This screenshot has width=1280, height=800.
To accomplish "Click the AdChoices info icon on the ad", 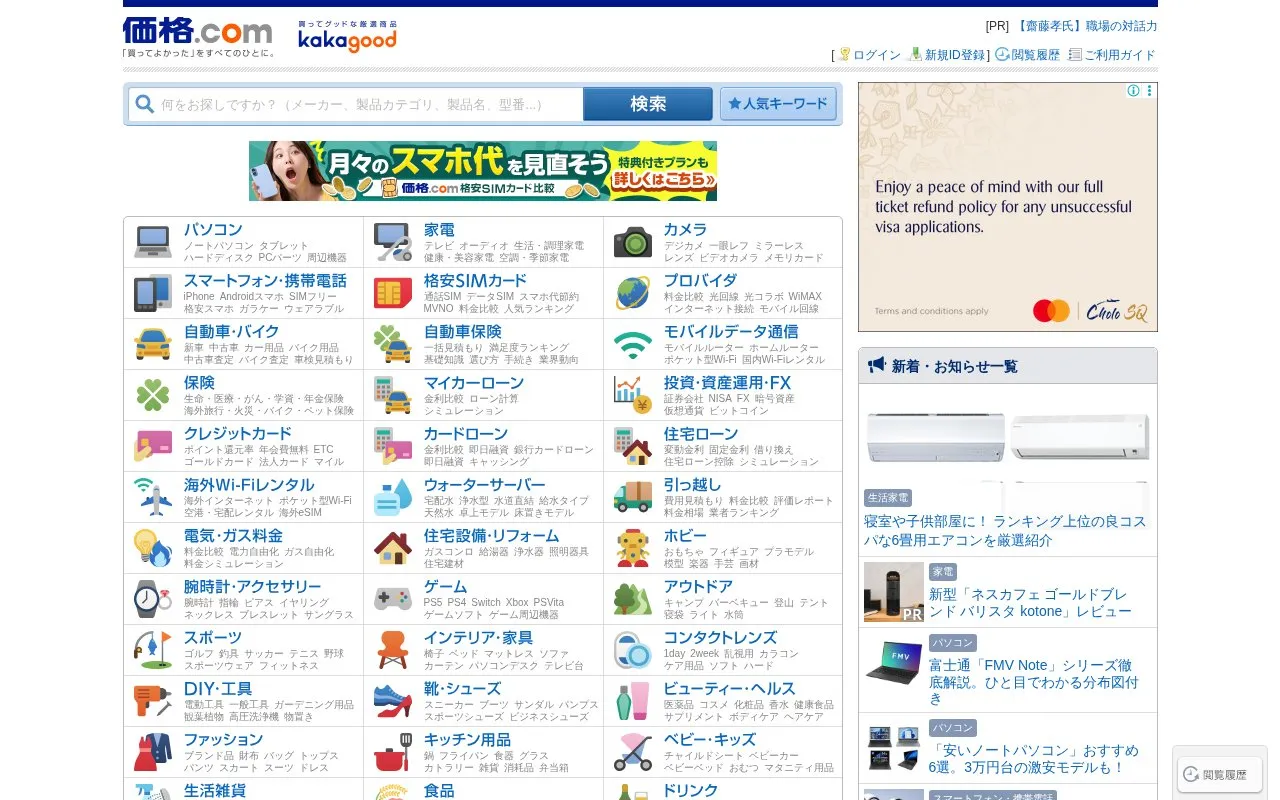I will [1134, 91].
